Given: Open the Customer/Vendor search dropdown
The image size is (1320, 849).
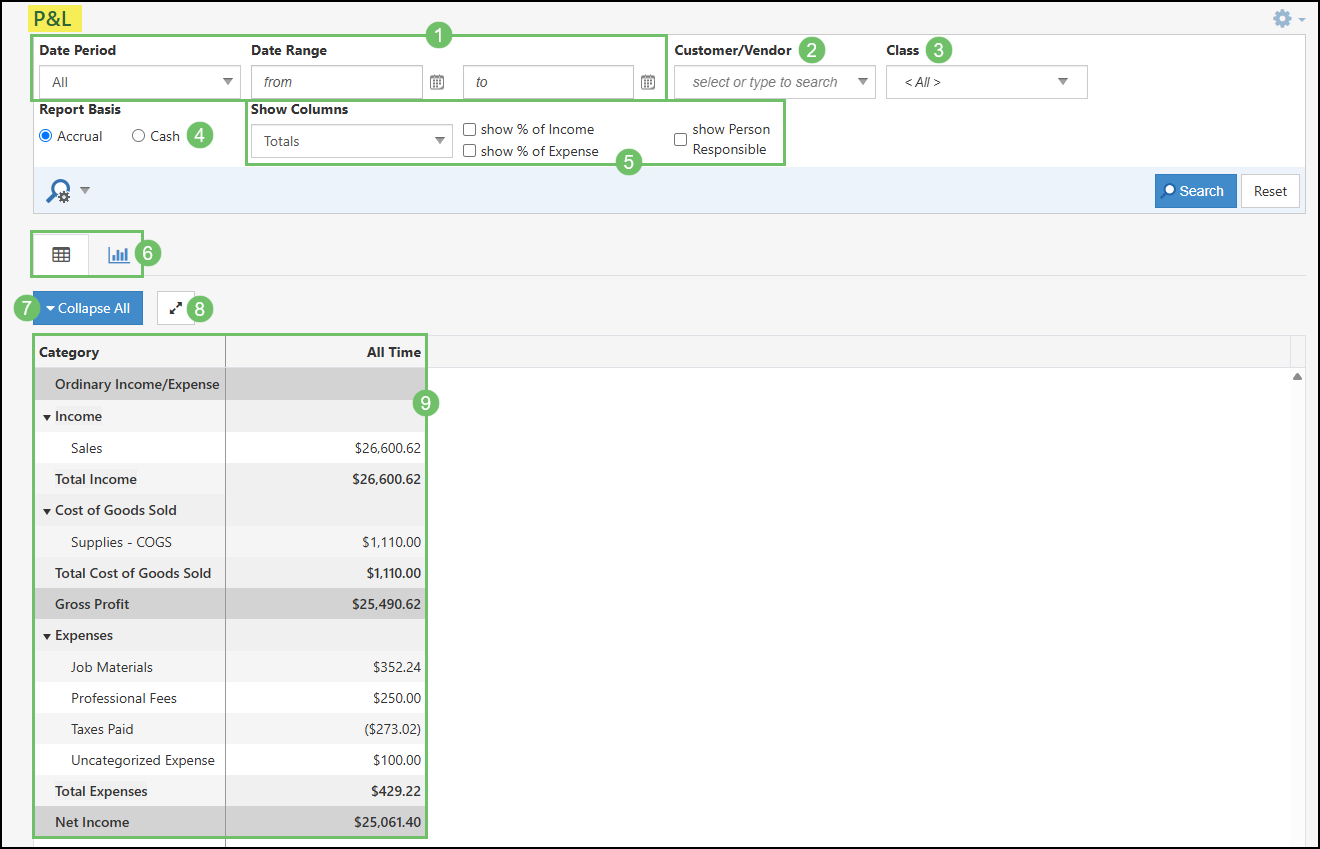Looking at the screenshot, I should (x=775, y=82).
